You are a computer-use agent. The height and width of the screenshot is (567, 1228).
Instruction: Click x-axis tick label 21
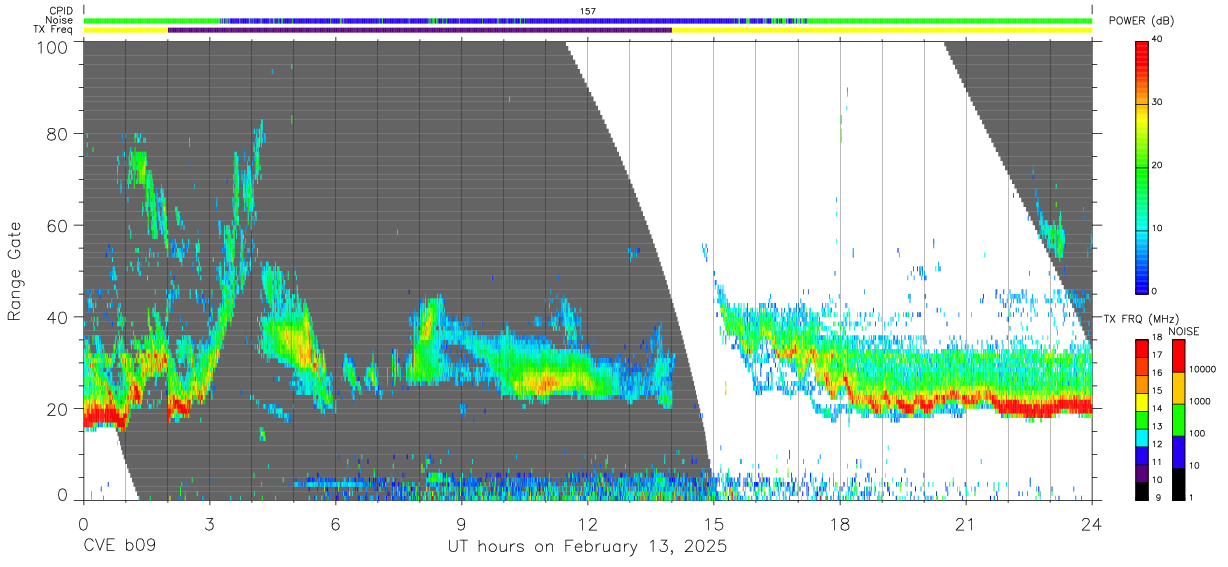click(965, 523)
